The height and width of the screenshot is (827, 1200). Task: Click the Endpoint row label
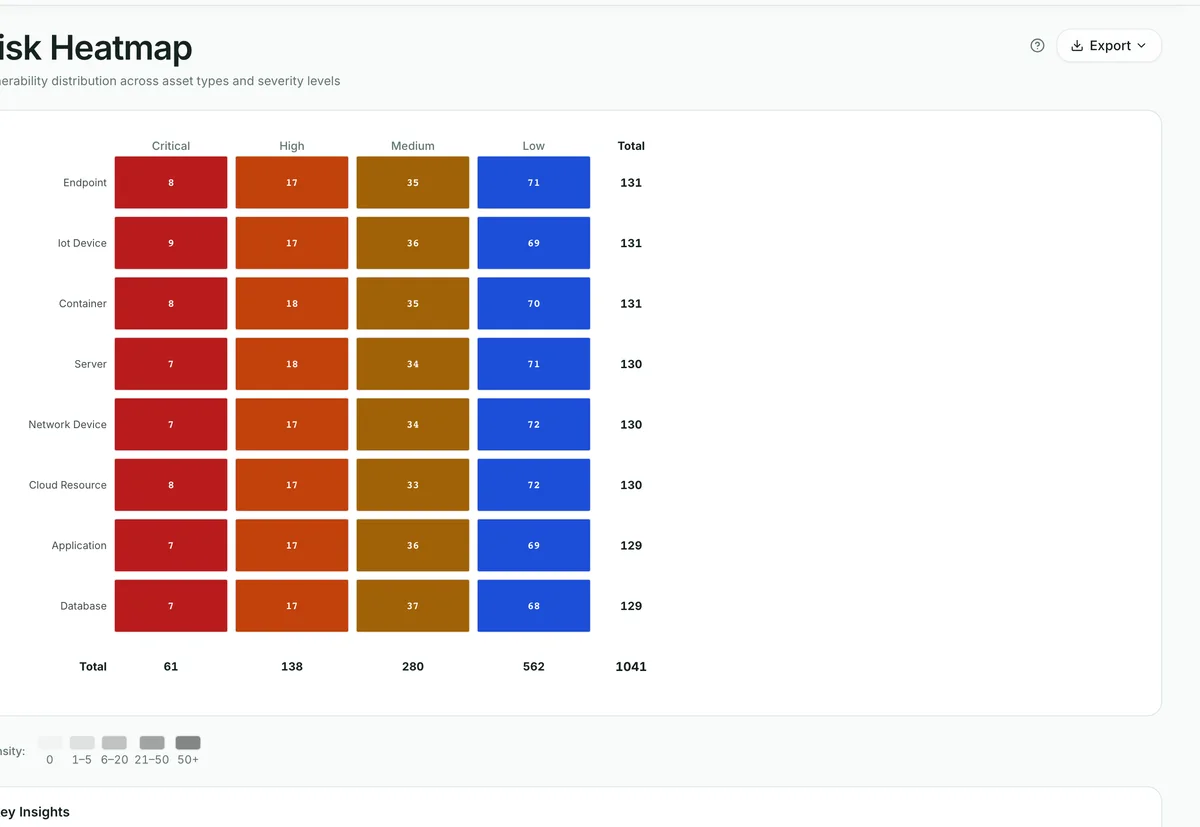(x=85, y=183)
